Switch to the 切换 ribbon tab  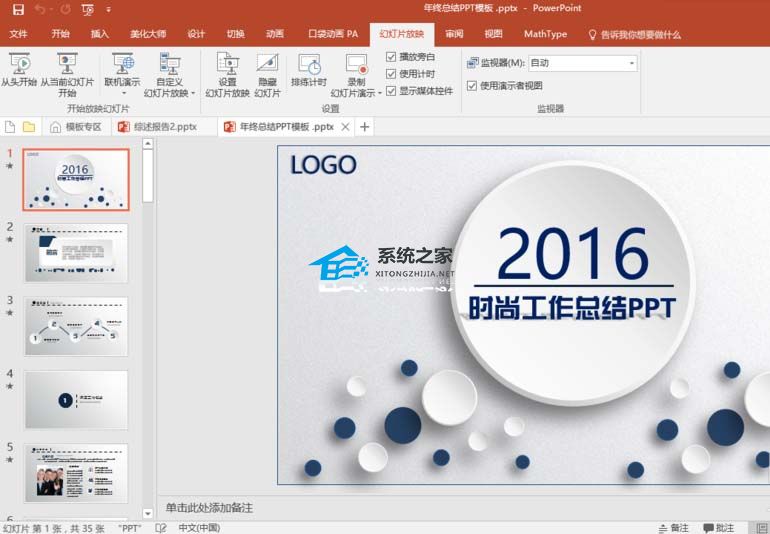pyautogui.click(x=235, y=34)
